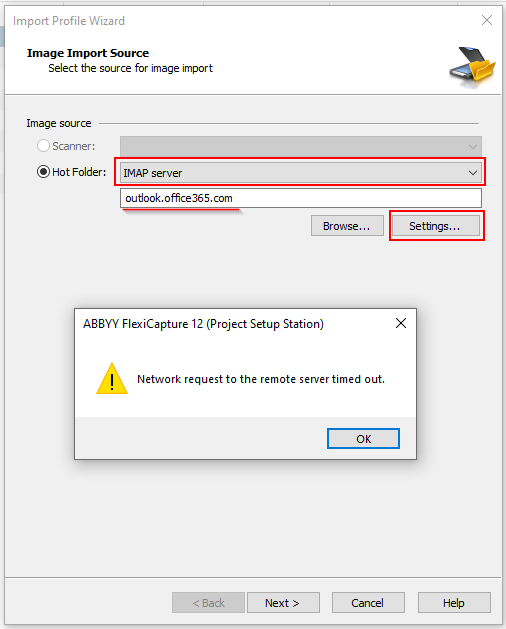The width and height of the screenshot is (506, 629).
Task: Click the outlook.office365.com address field
Action: pos(301,198)
